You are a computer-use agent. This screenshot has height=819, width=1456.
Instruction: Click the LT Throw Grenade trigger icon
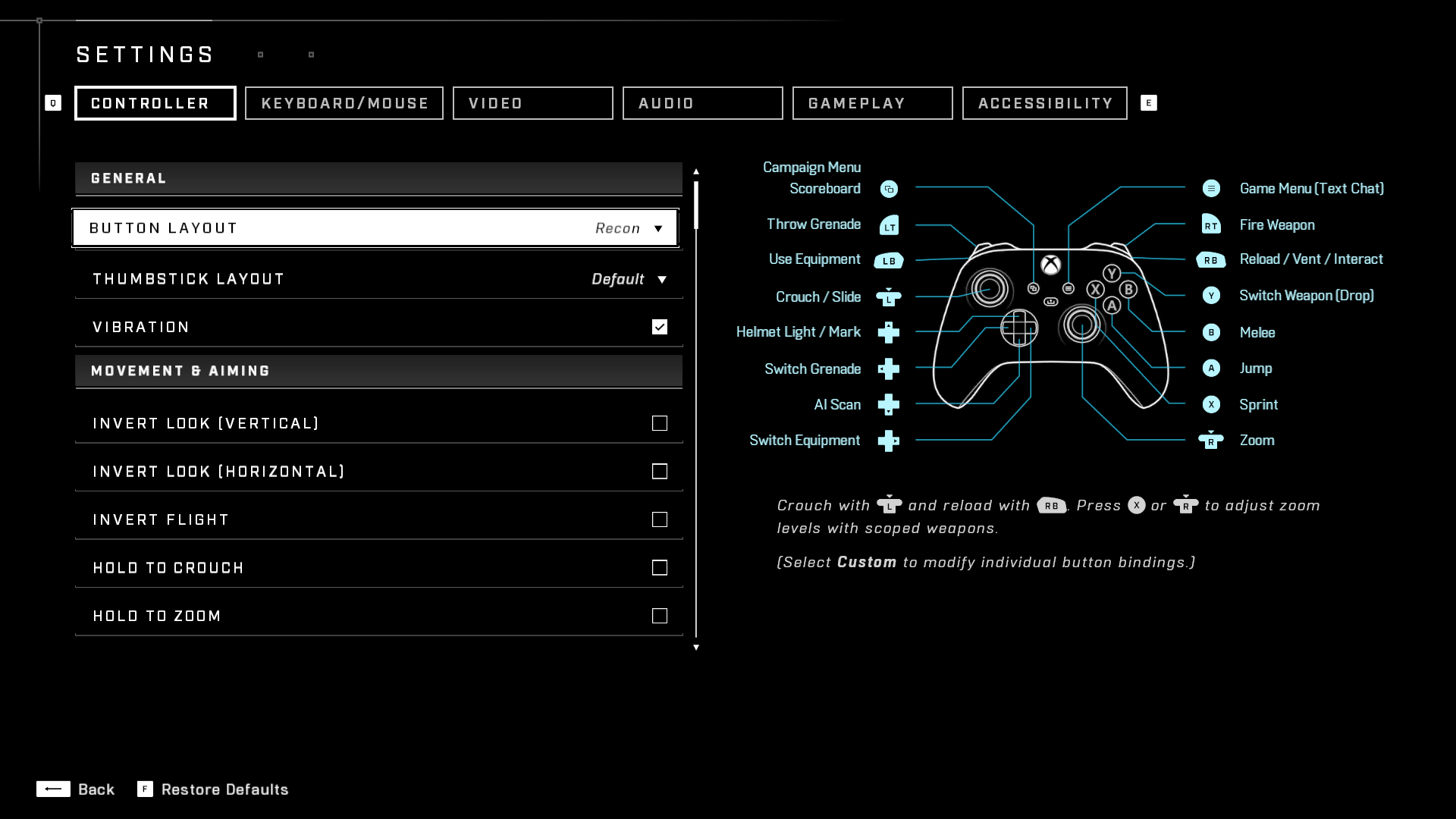(889, 225)
